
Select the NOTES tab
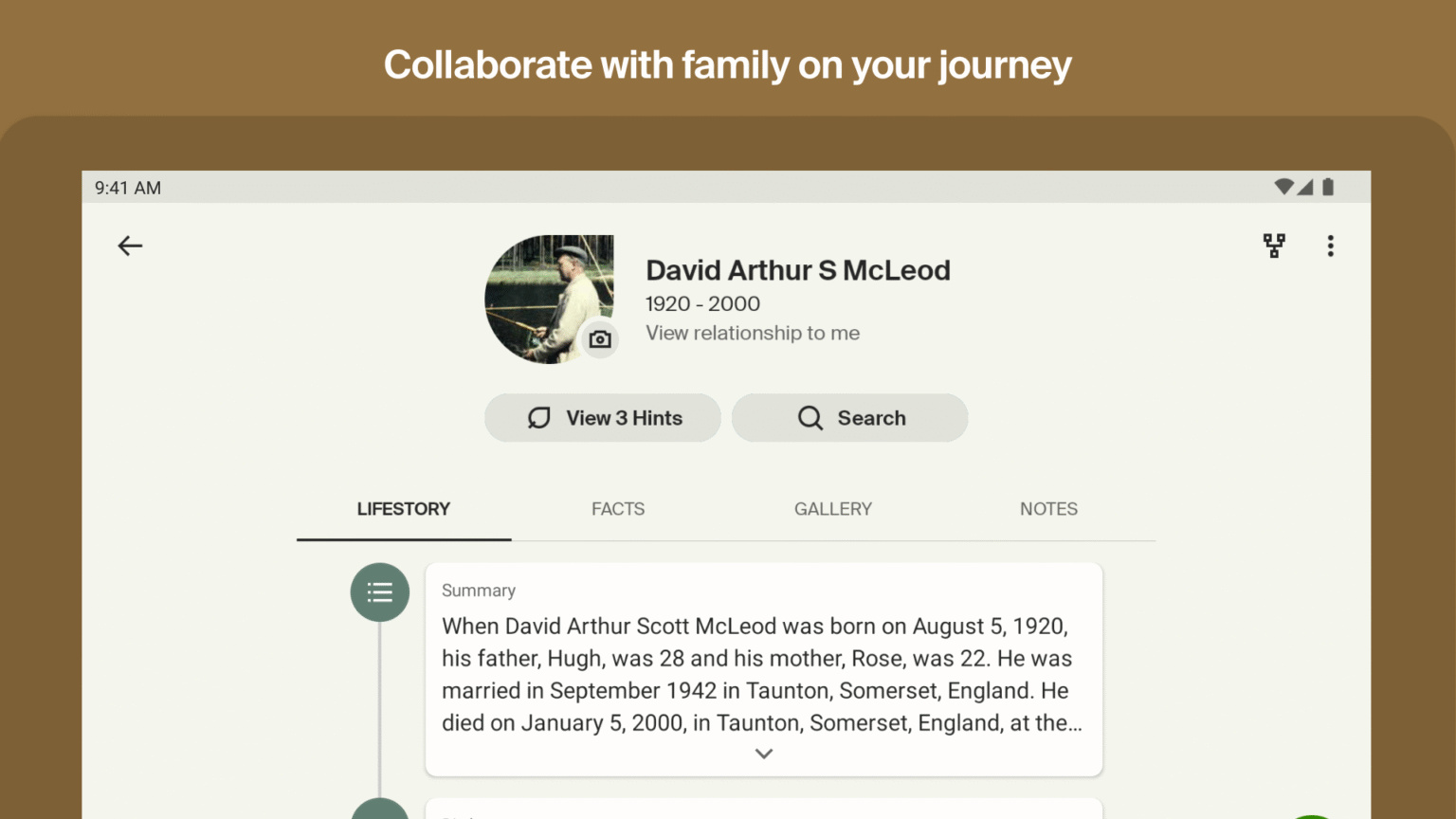click(x=1048, y=509)
